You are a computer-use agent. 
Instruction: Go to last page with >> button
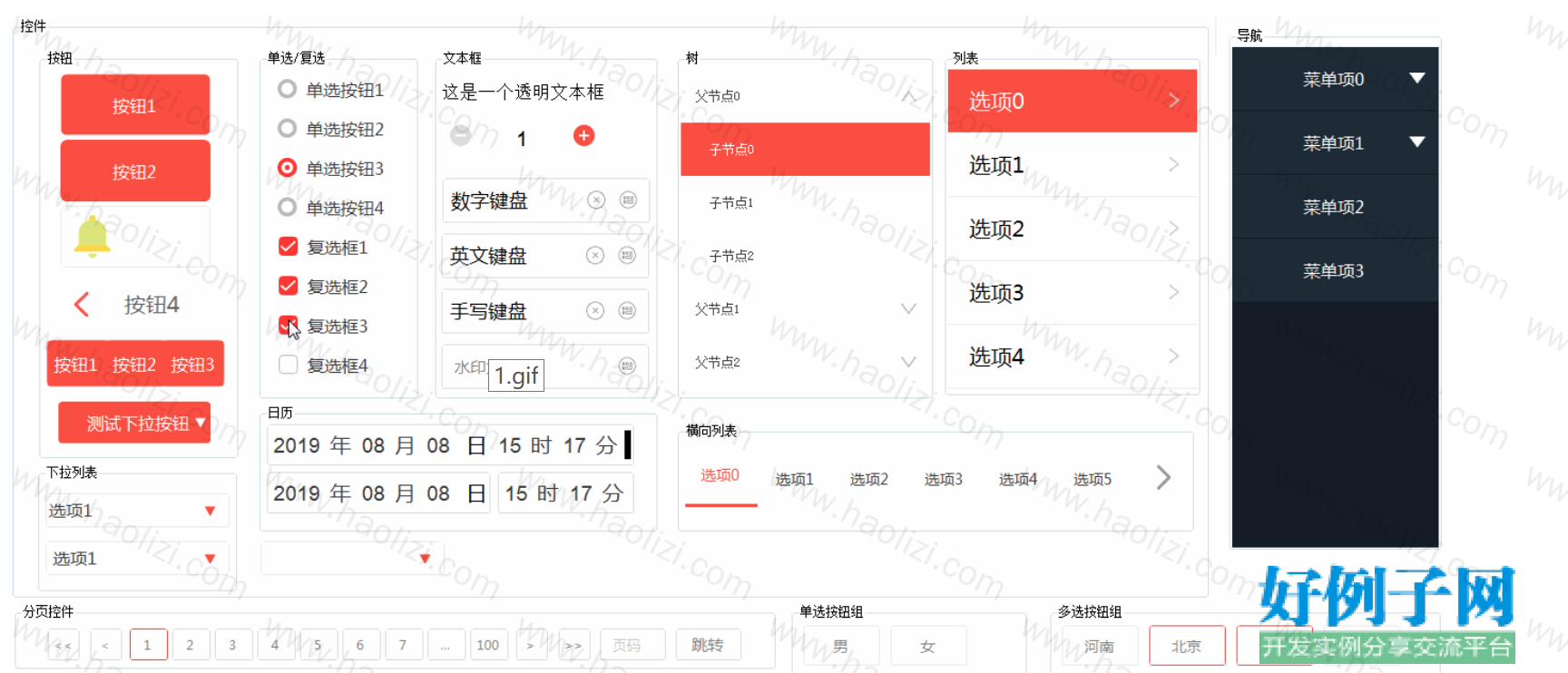pos(573,645)
